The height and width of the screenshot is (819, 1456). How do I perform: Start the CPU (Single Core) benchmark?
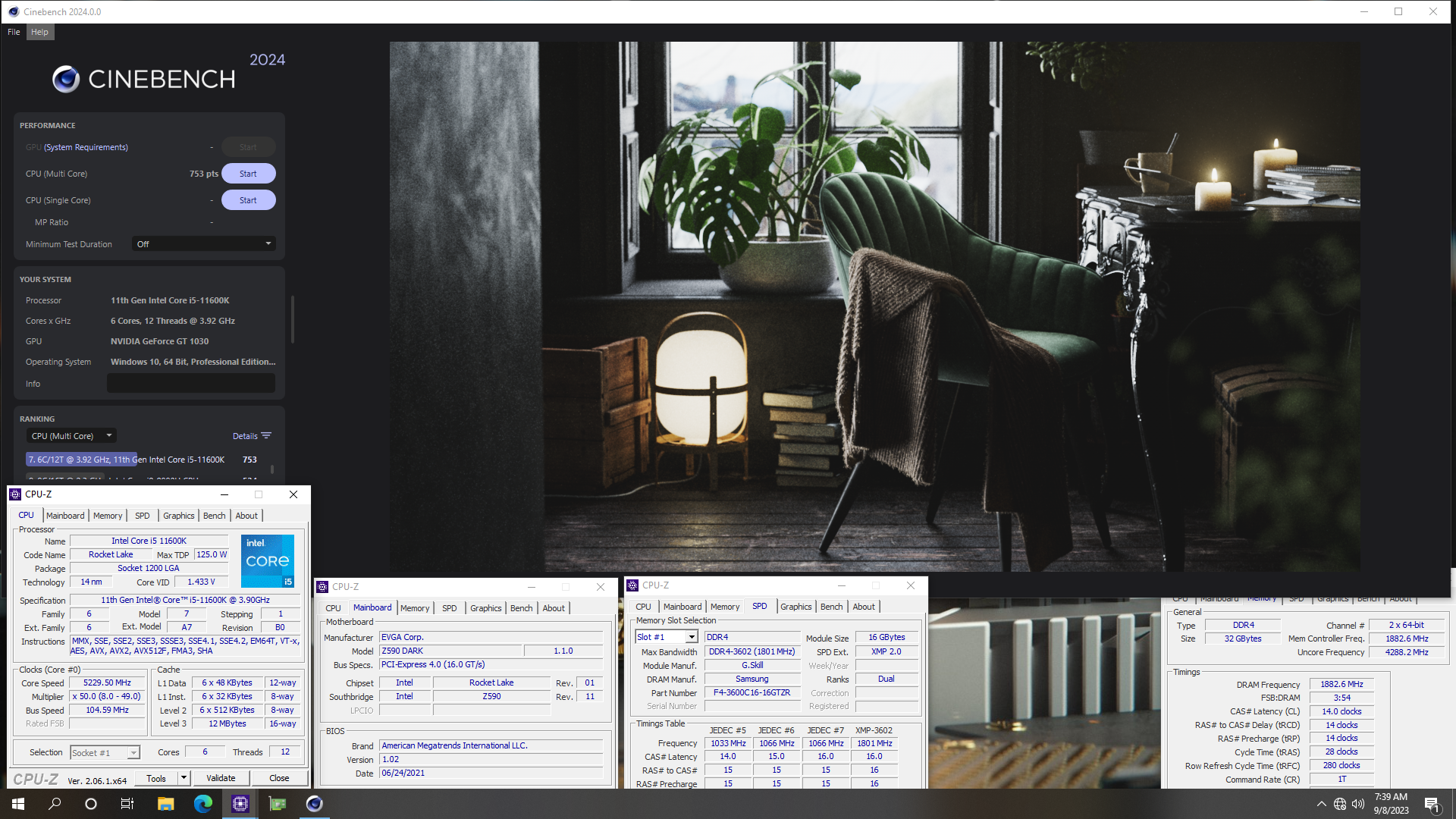[x=248, y=200]
